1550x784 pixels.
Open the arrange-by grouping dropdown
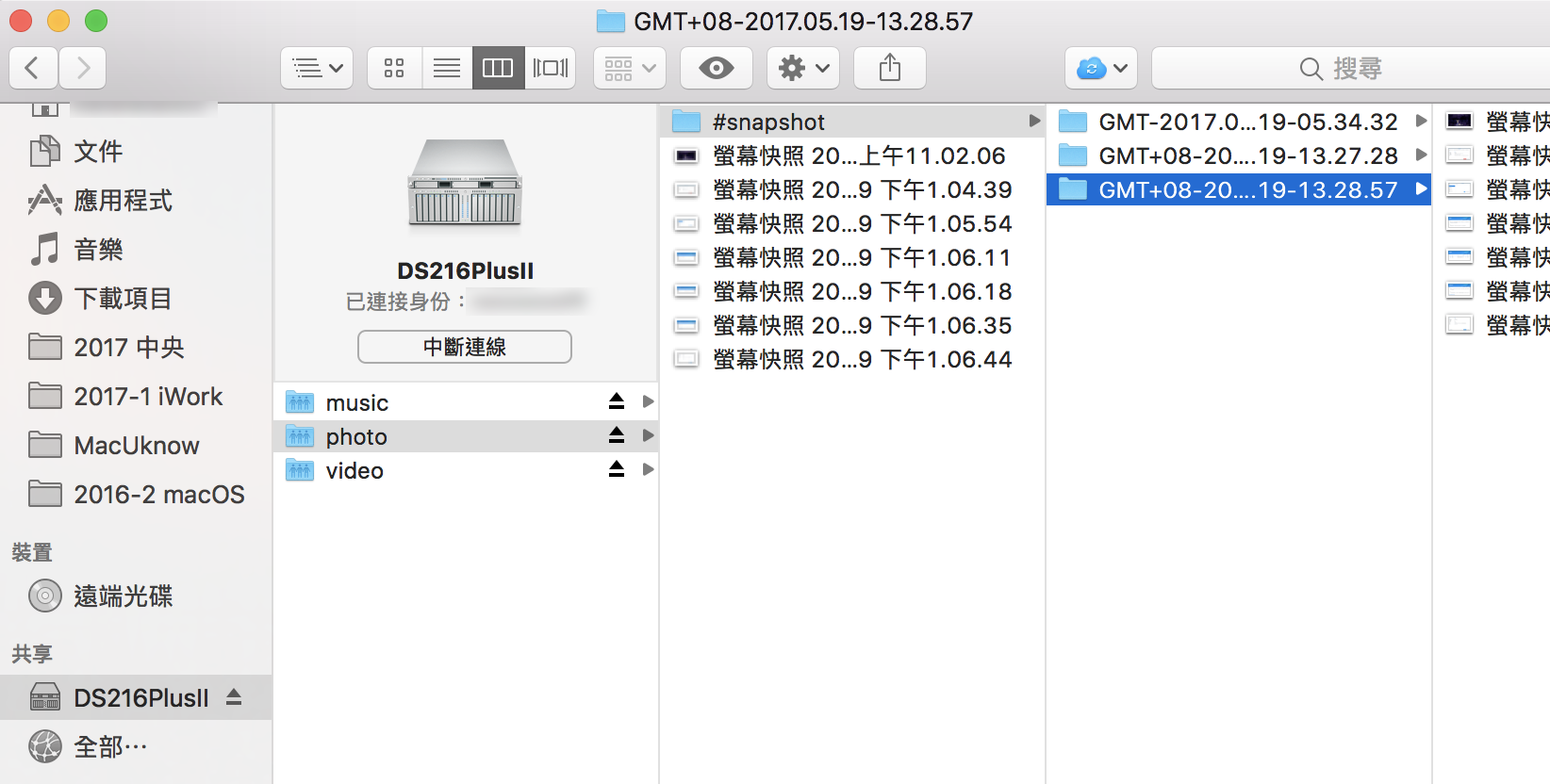coord(630,68)
